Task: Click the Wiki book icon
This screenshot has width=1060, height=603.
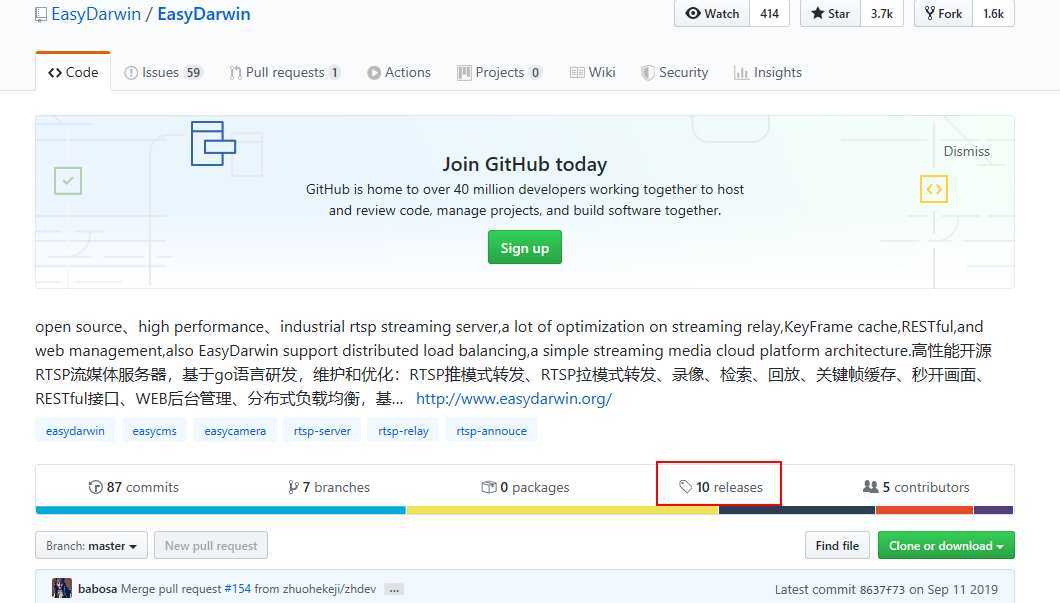Action: [577, 73]
